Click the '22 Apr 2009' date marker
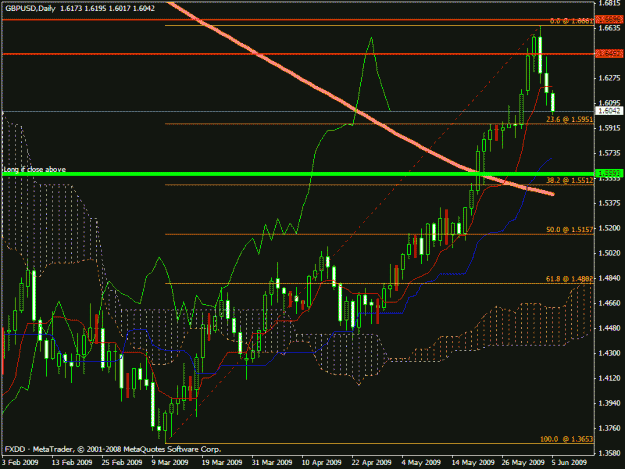 tap(371, 462)
